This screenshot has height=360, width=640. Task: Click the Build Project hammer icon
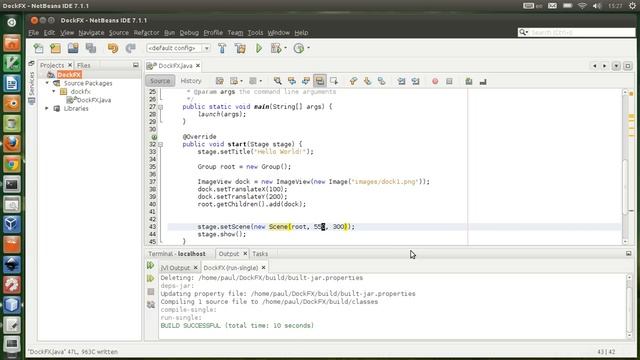tap(222, 48)
